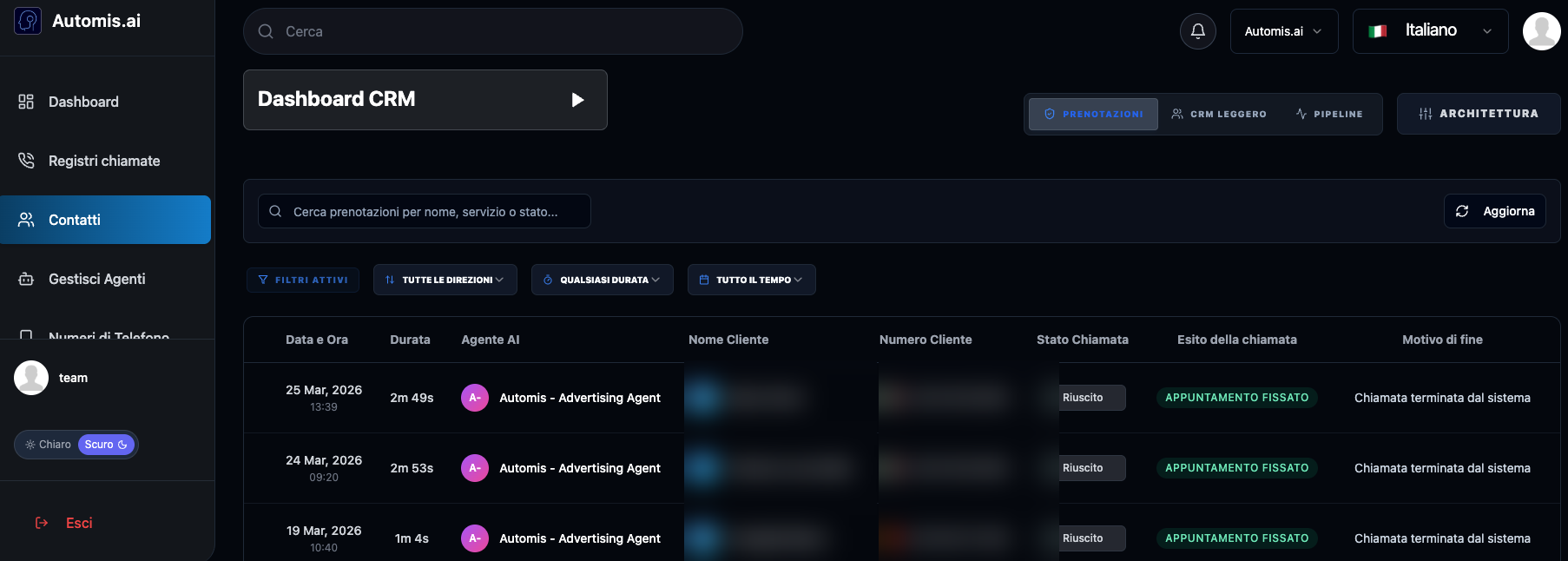Click the team username label

(x=73, y=378)
